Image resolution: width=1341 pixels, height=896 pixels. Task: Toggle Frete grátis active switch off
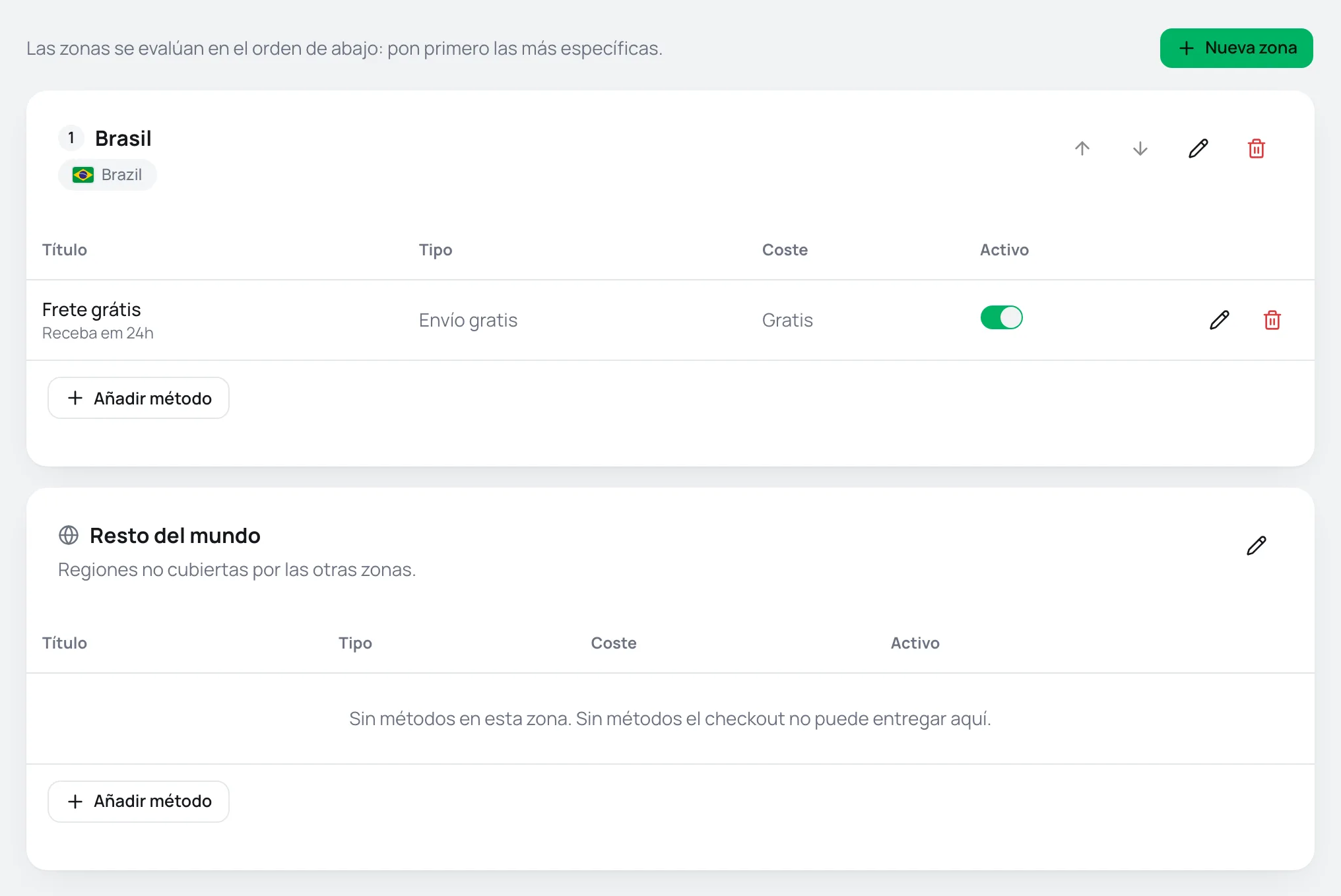click(1002, 317)
